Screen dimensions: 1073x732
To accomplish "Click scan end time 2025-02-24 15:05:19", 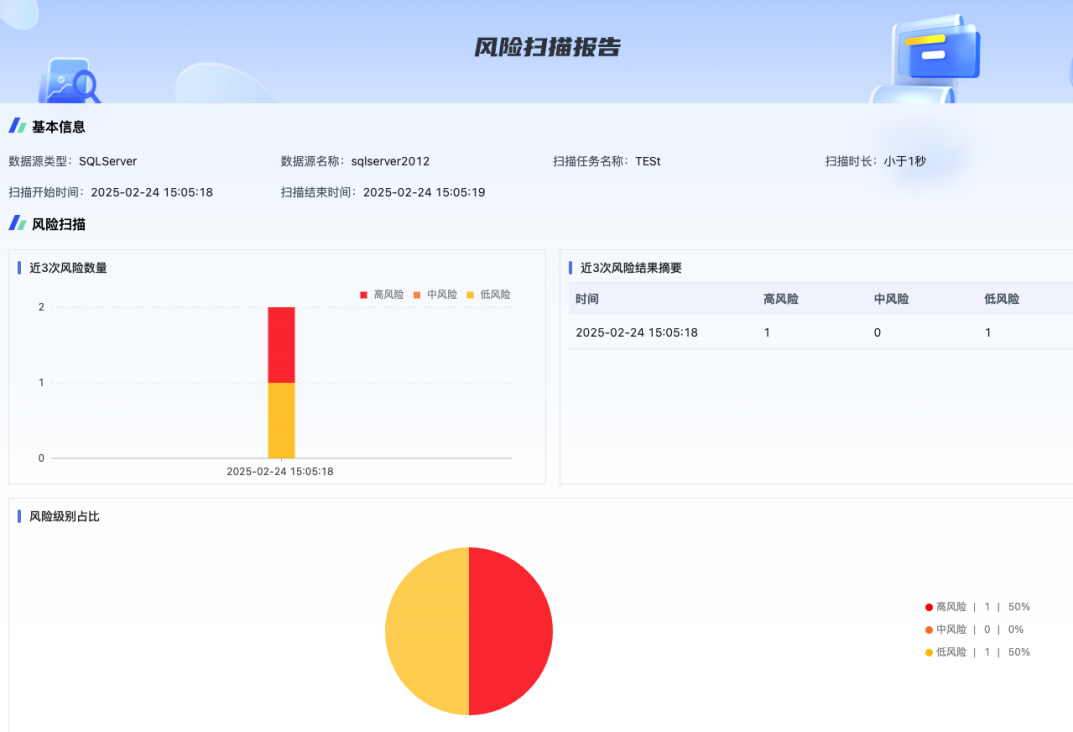I will pos(424,192).
